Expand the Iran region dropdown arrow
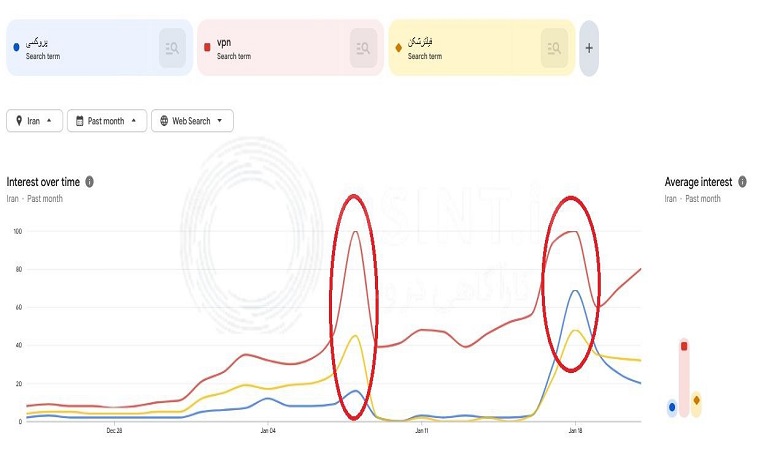Image resolution: width=780 pixels, height=470 pixels. 49,120
